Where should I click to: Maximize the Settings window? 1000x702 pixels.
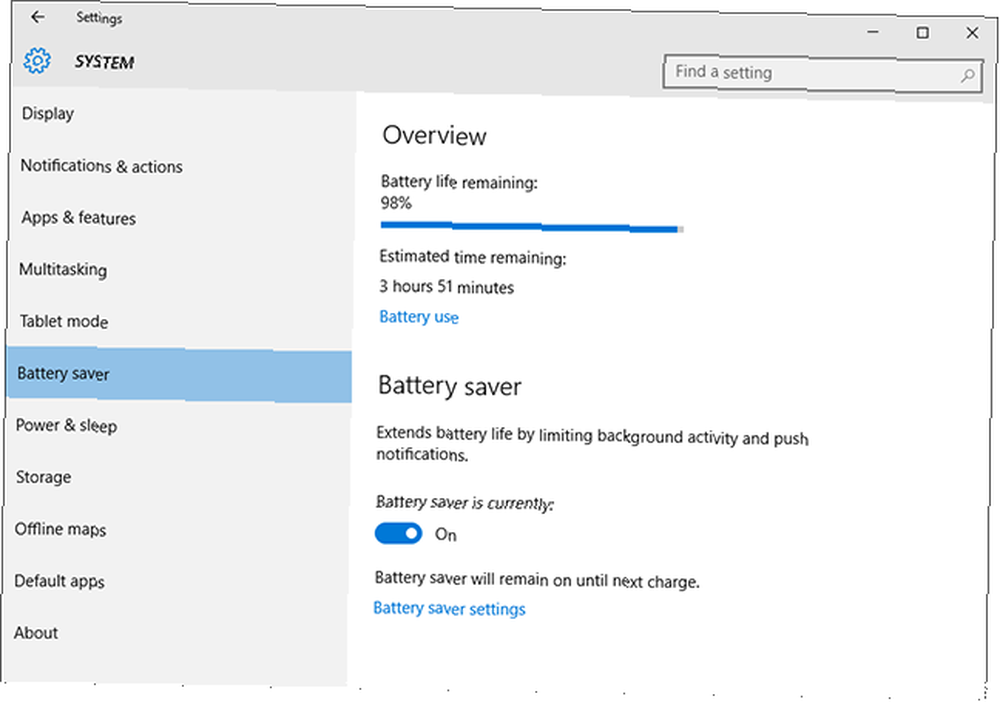tap(922, 33)
